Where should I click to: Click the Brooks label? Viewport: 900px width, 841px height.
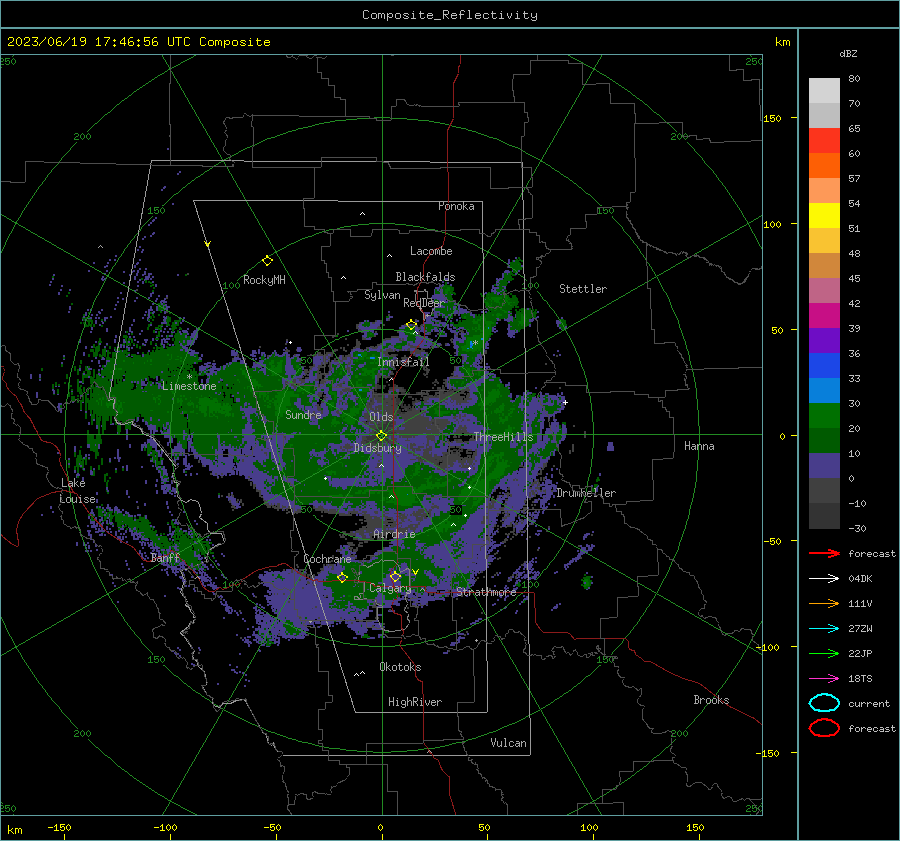pos(711,700)
